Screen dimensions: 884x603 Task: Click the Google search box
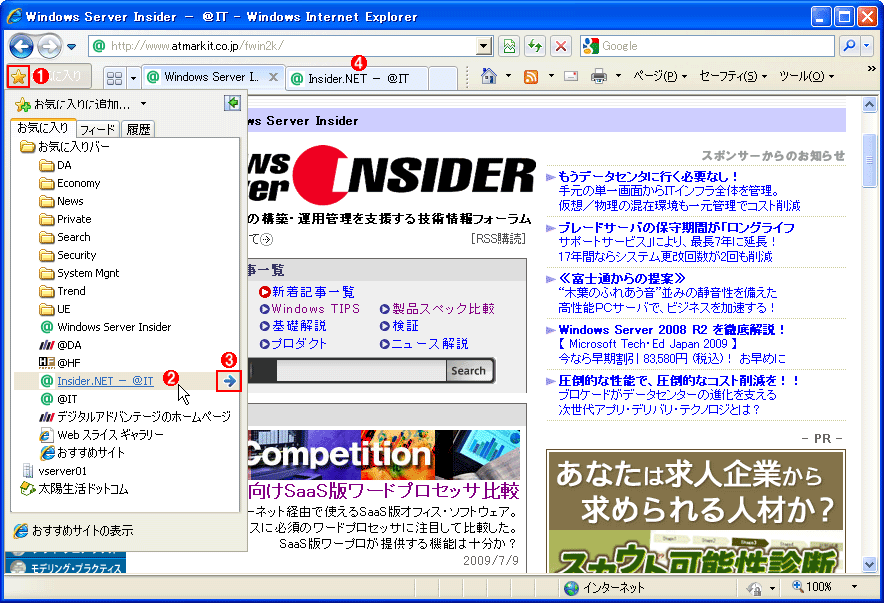click(x=708, y=46)
